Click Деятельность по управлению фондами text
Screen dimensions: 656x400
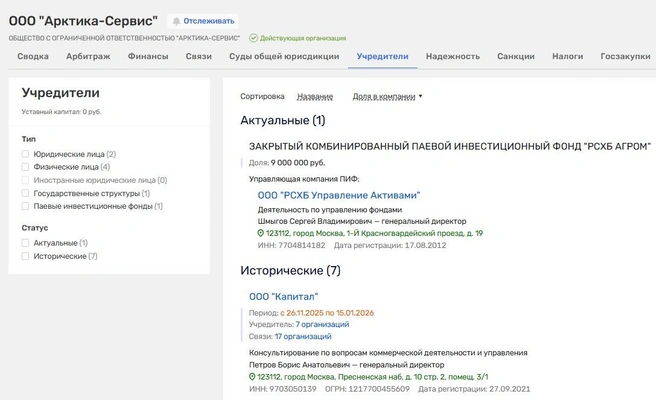point(330,210)
